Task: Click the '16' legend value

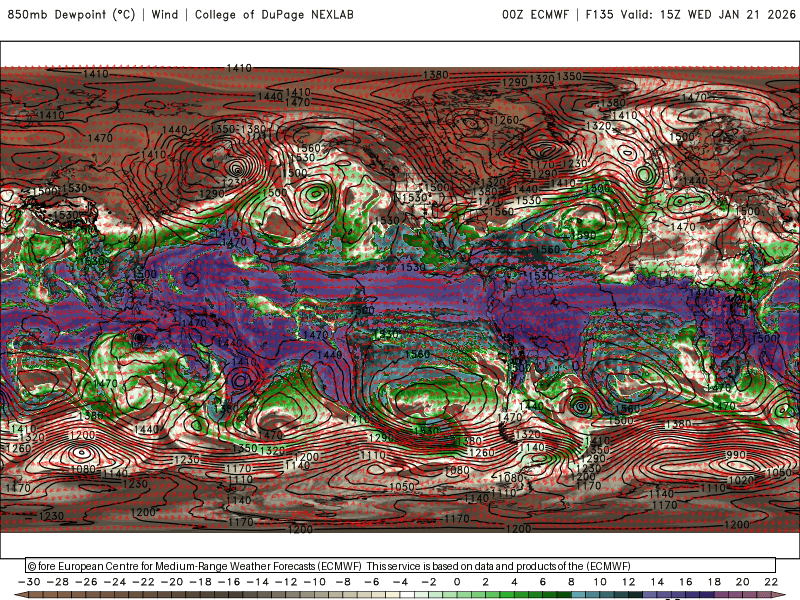Action: (685, 582)
